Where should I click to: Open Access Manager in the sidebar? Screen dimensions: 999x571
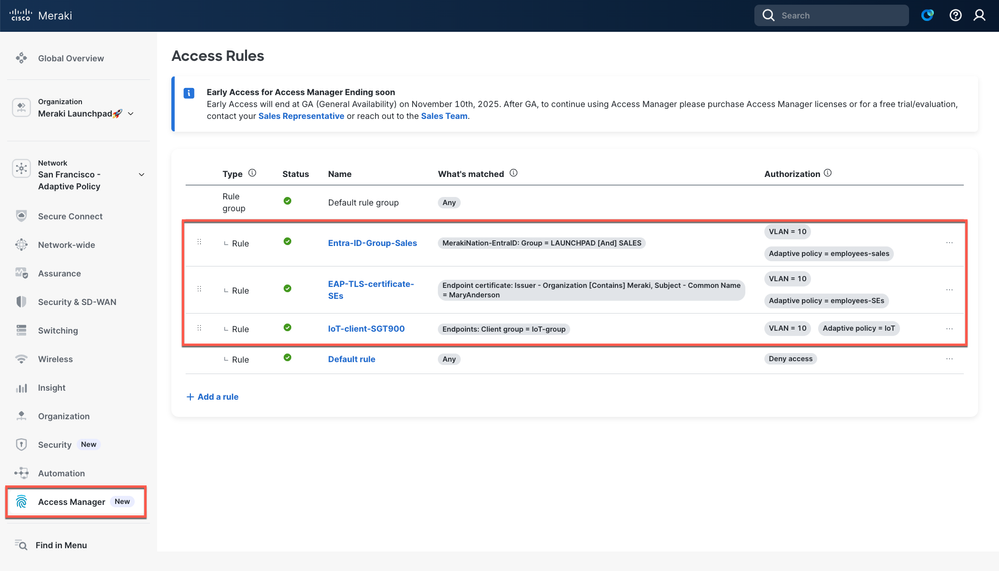[71, 502]
